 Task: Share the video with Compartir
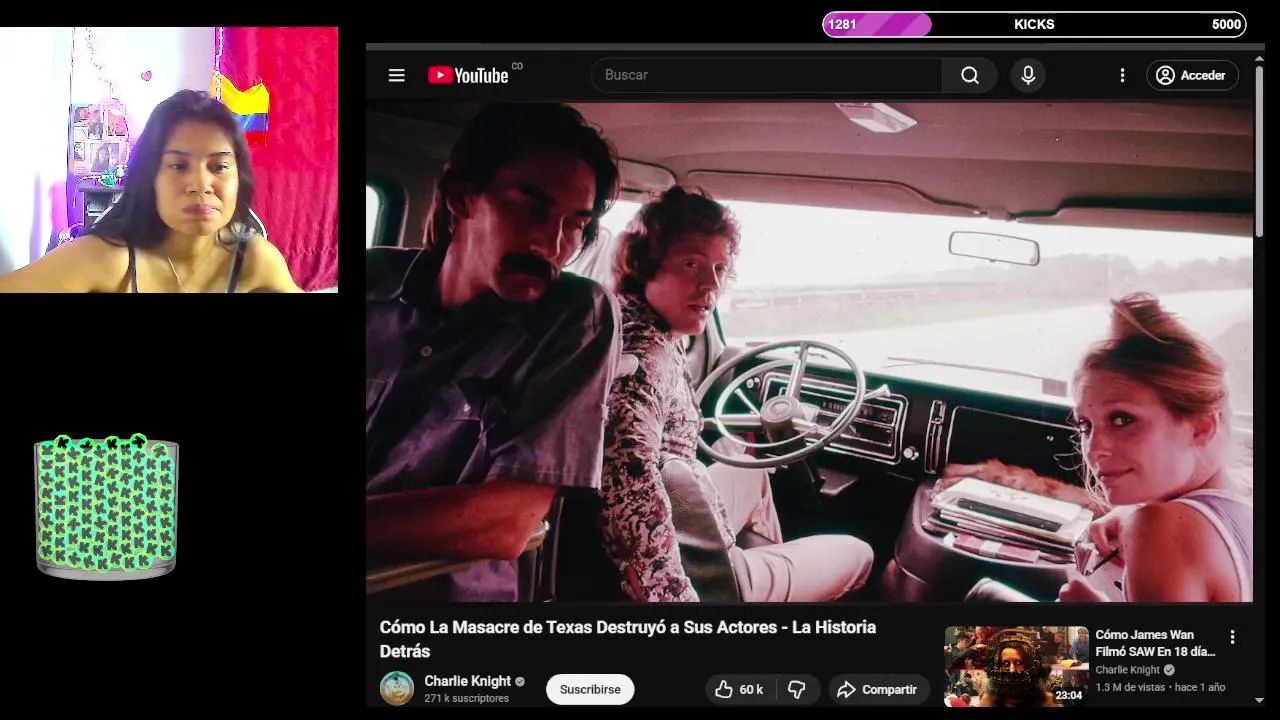[x=878, y=689]
